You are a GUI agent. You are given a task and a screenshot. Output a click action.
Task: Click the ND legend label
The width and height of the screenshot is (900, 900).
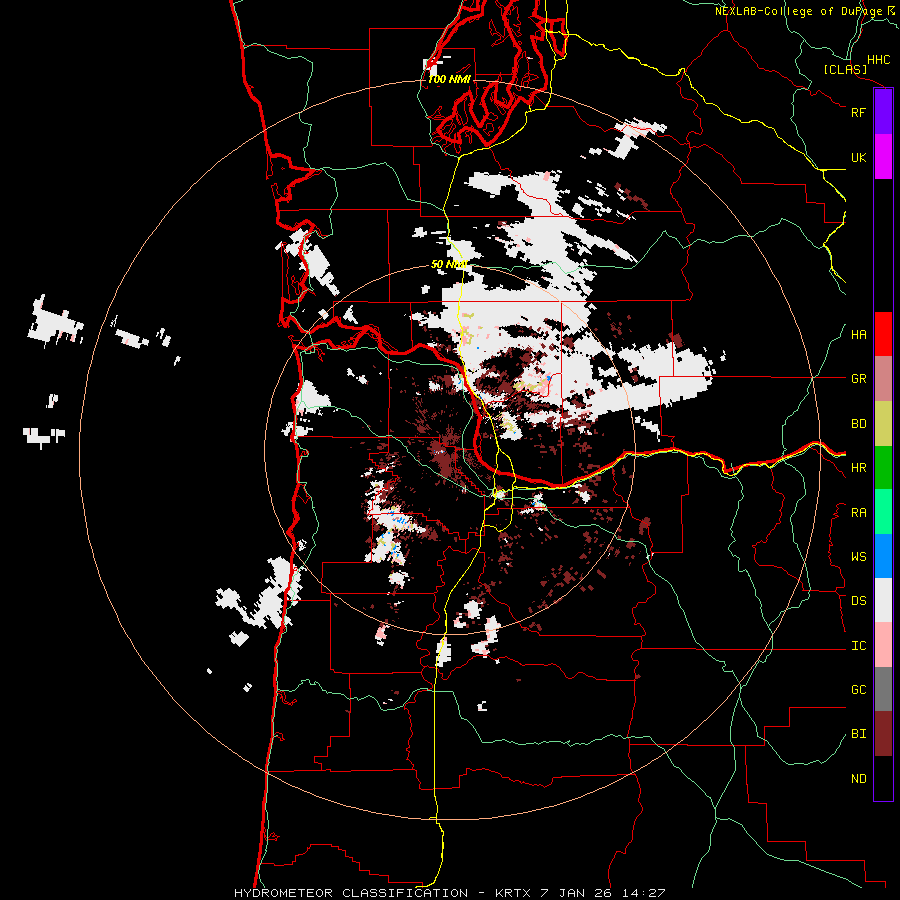[x=858, y=779]
